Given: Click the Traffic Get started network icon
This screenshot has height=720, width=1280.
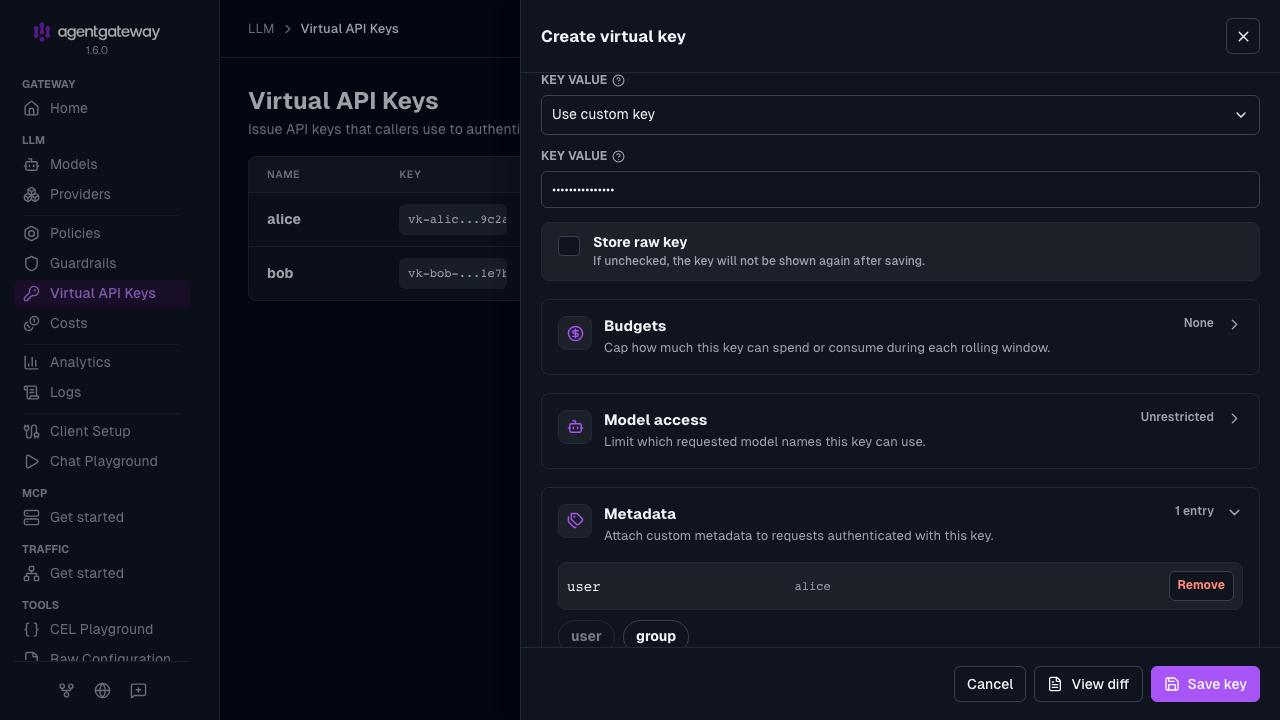Looking at the screenshot, I should [x=32, y=573].
